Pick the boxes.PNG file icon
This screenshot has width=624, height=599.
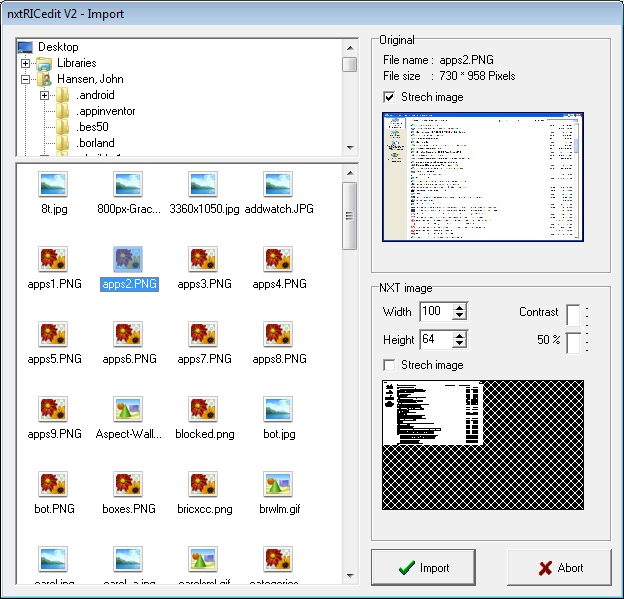click(x=127, y=484)
